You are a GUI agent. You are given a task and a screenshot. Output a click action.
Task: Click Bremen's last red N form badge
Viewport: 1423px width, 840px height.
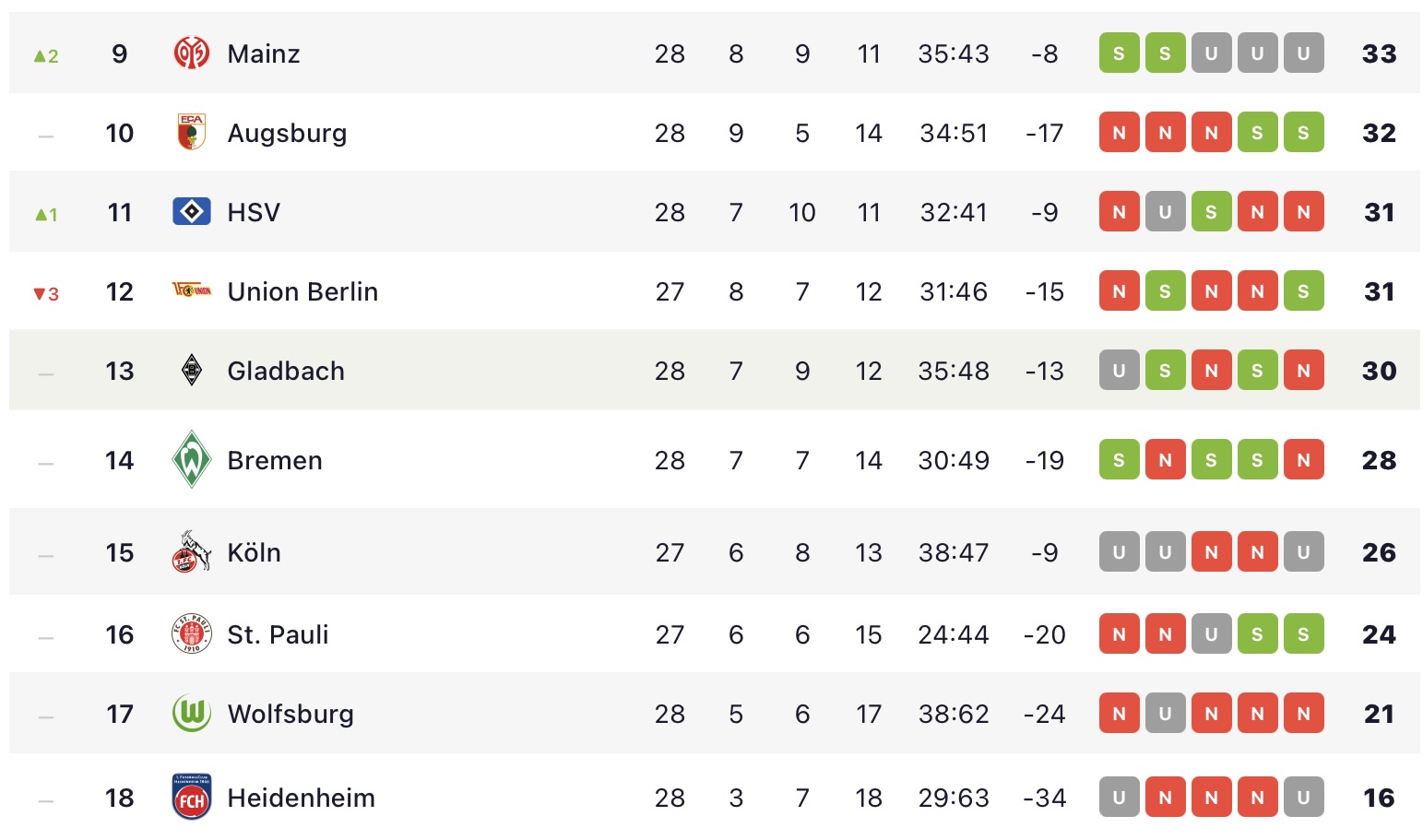1303,460
